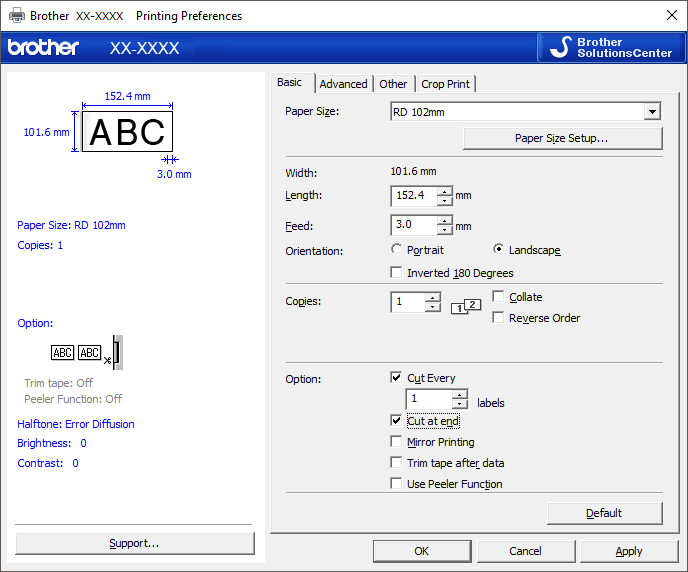Click the "Brightness: 0" summary text
This screenshot has width=688, height=572.
click(52, 443)
